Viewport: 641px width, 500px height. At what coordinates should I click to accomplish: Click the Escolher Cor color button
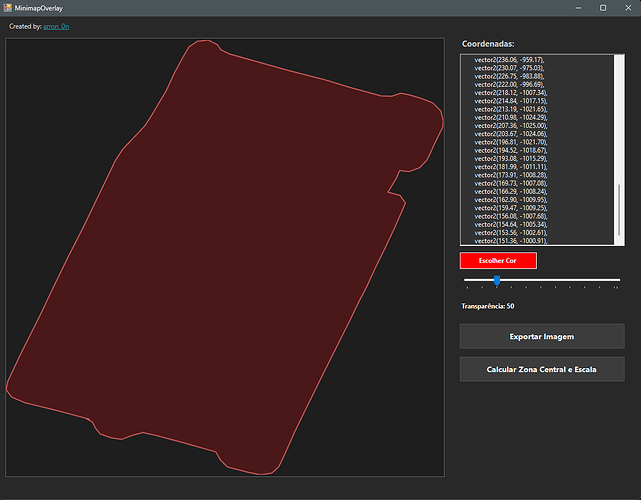pos(497,260)
